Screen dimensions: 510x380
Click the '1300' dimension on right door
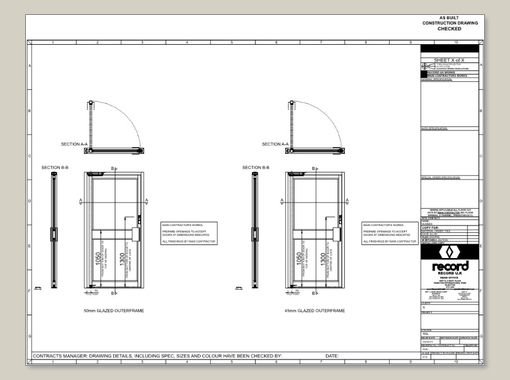click(x=323, y=260)
